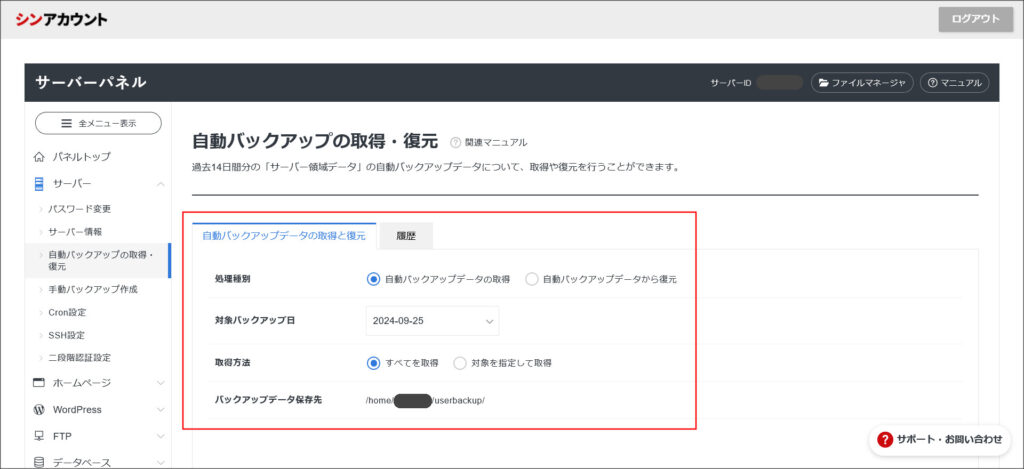Click the サーバーID label
The width and height of the screenshot is (1024, 469).
point(731,83)
